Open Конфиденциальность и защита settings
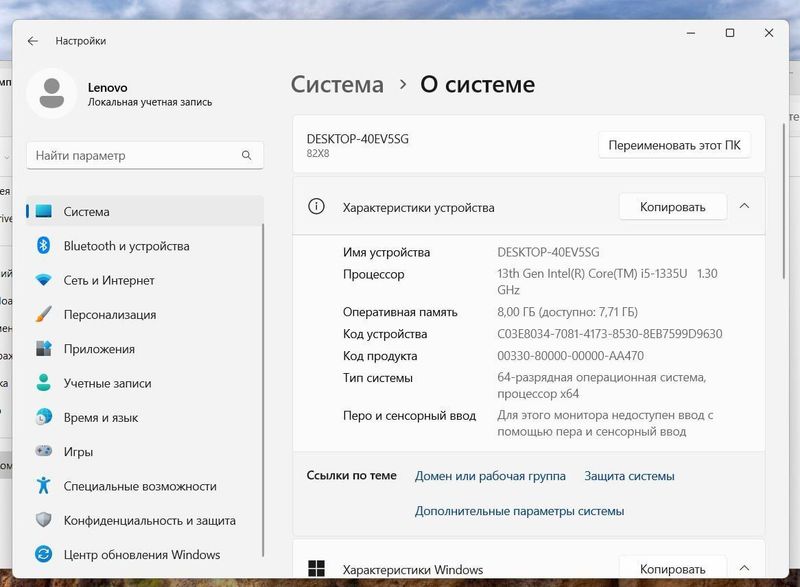 point(145,520)
